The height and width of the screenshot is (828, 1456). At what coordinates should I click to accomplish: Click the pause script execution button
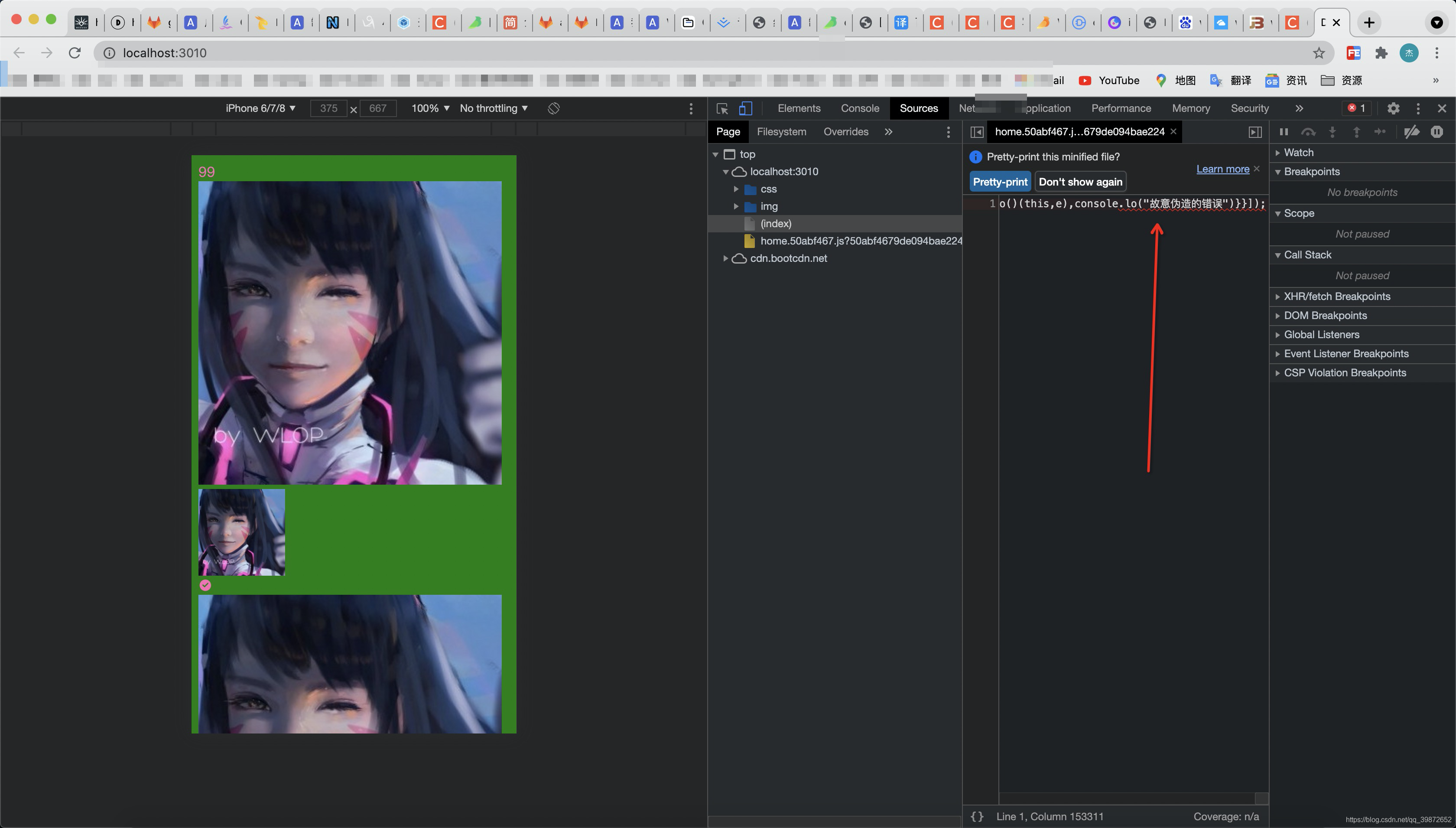click(x=1283, y=132)
